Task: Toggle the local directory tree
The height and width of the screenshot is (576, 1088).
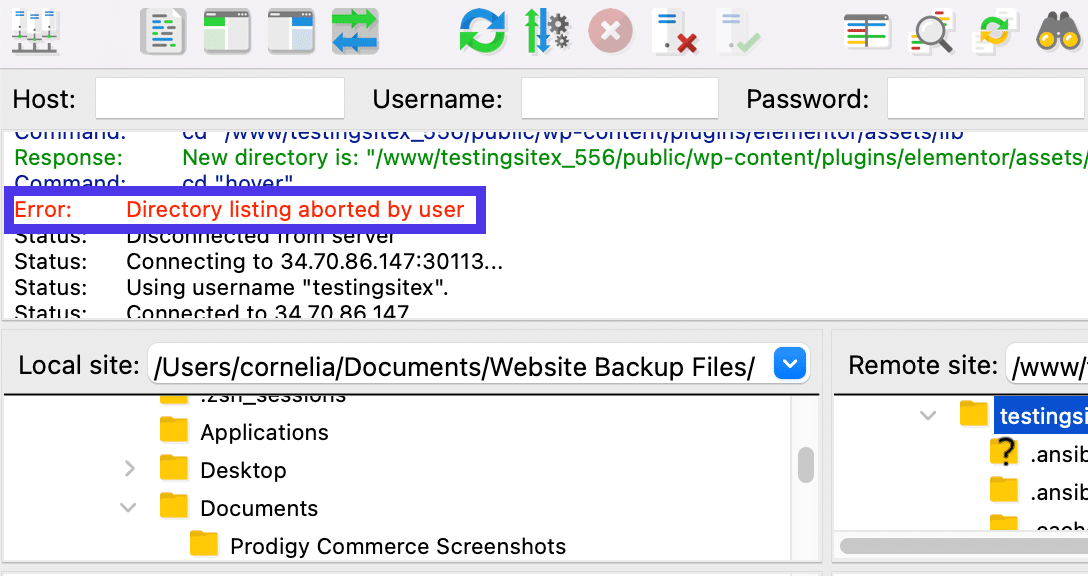Action: 227,31
